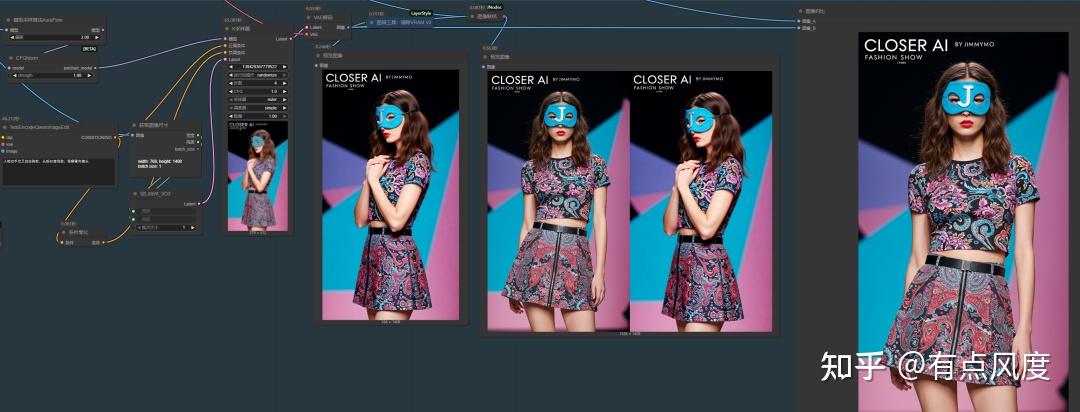The height and width of the screenshot is (412, 1080).
Task: Click the clip input port on TextEncodeQwenImageEdit
Action: 3,137
